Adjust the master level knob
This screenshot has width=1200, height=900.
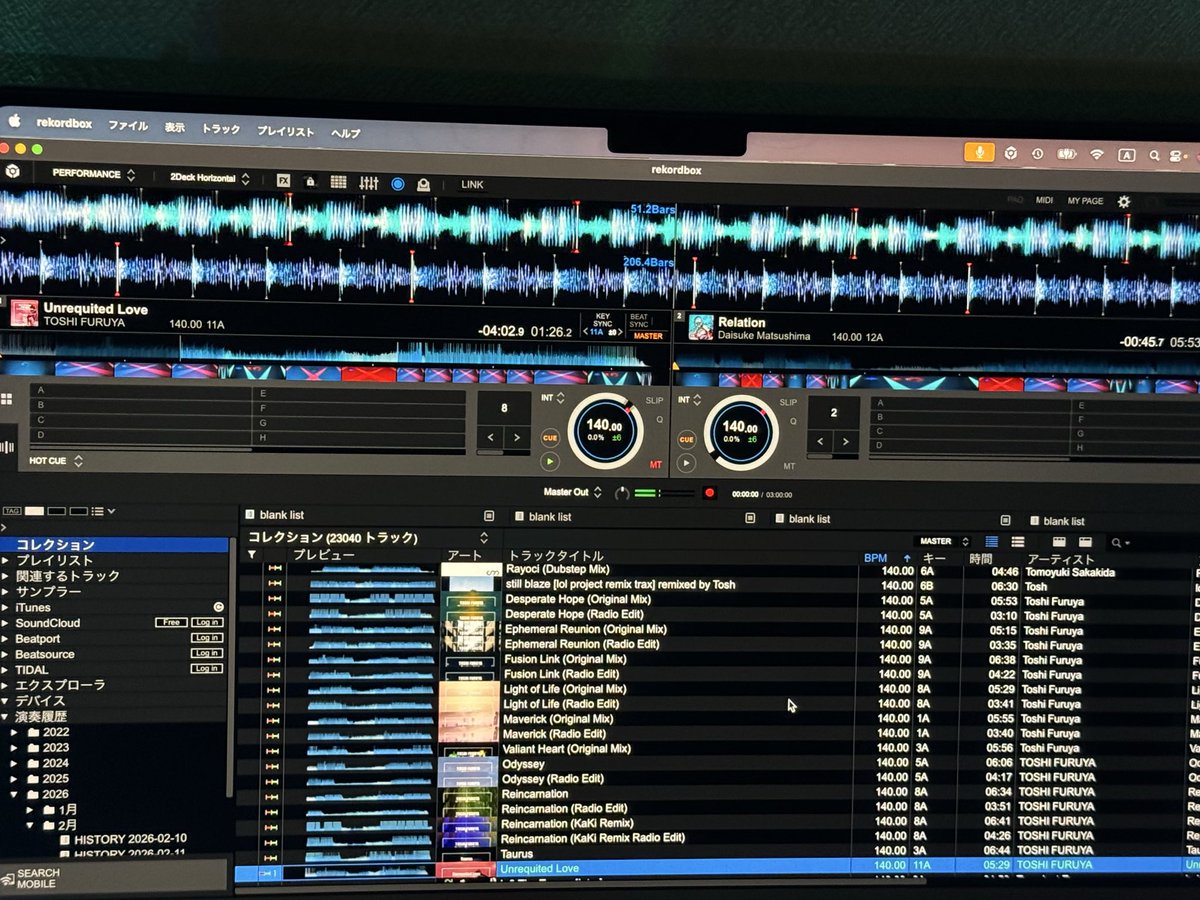pyautogui.click(x=620, y=493)
